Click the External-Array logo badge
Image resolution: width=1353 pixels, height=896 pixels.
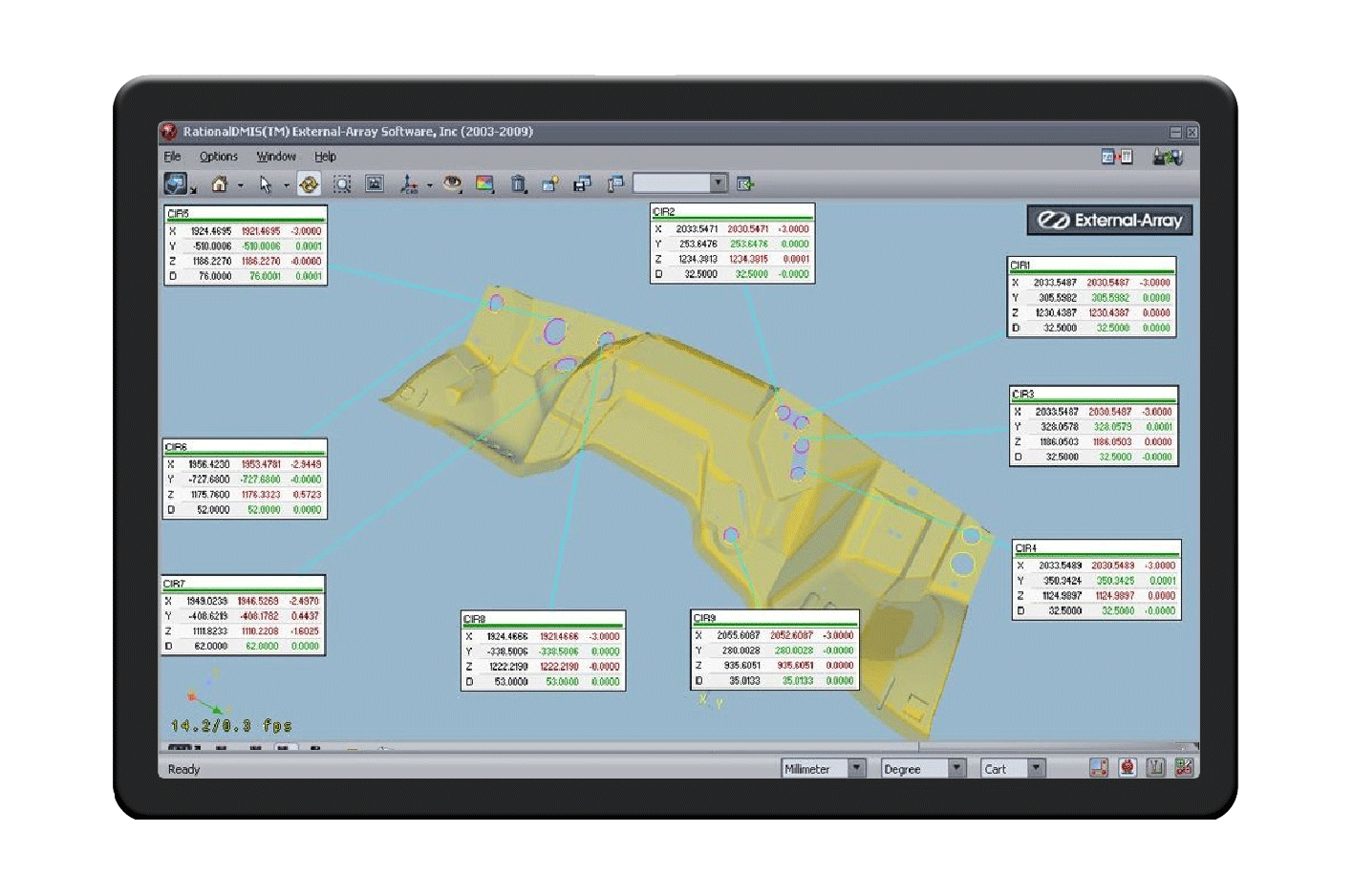click(x=1109, y=221)
